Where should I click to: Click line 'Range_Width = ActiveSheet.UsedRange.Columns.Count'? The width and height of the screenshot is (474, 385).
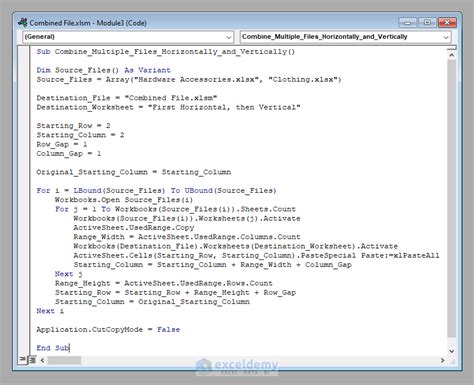click(x=187, y=237)
